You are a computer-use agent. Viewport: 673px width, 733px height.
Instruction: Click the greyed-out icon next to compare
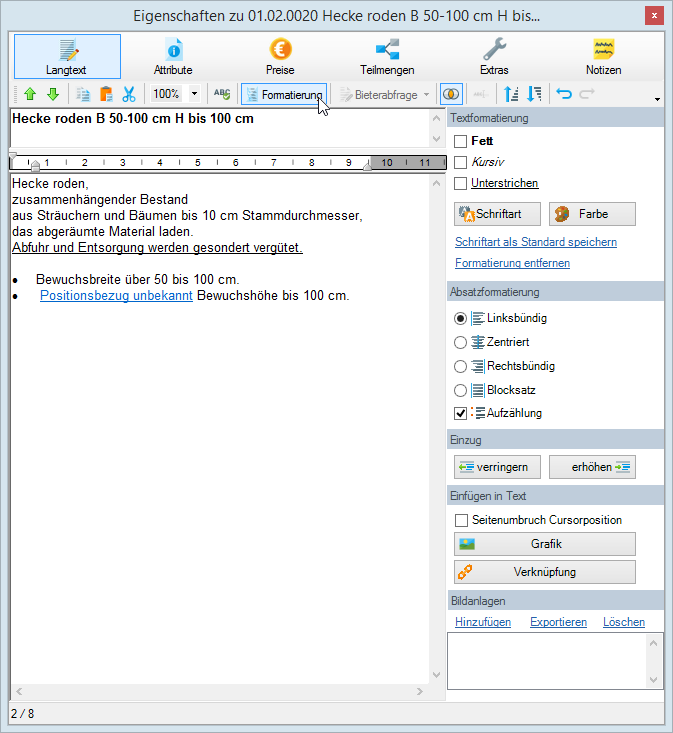pyautogui.click(x=480, y=94)
